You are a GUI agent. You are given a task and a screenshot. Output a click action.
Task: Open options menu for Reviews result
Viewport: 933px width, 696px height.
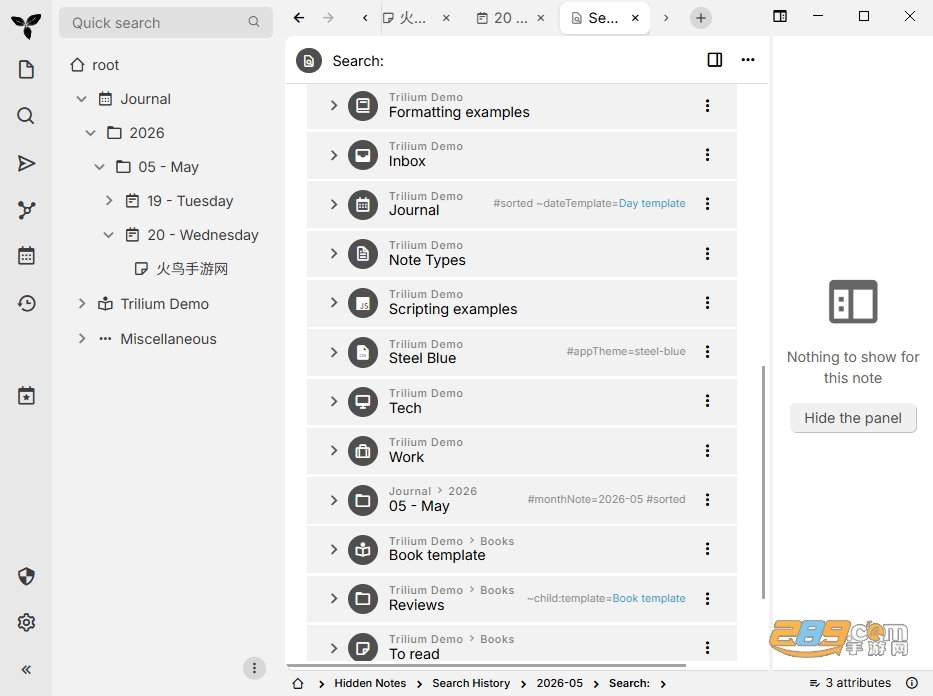[707, 598]
